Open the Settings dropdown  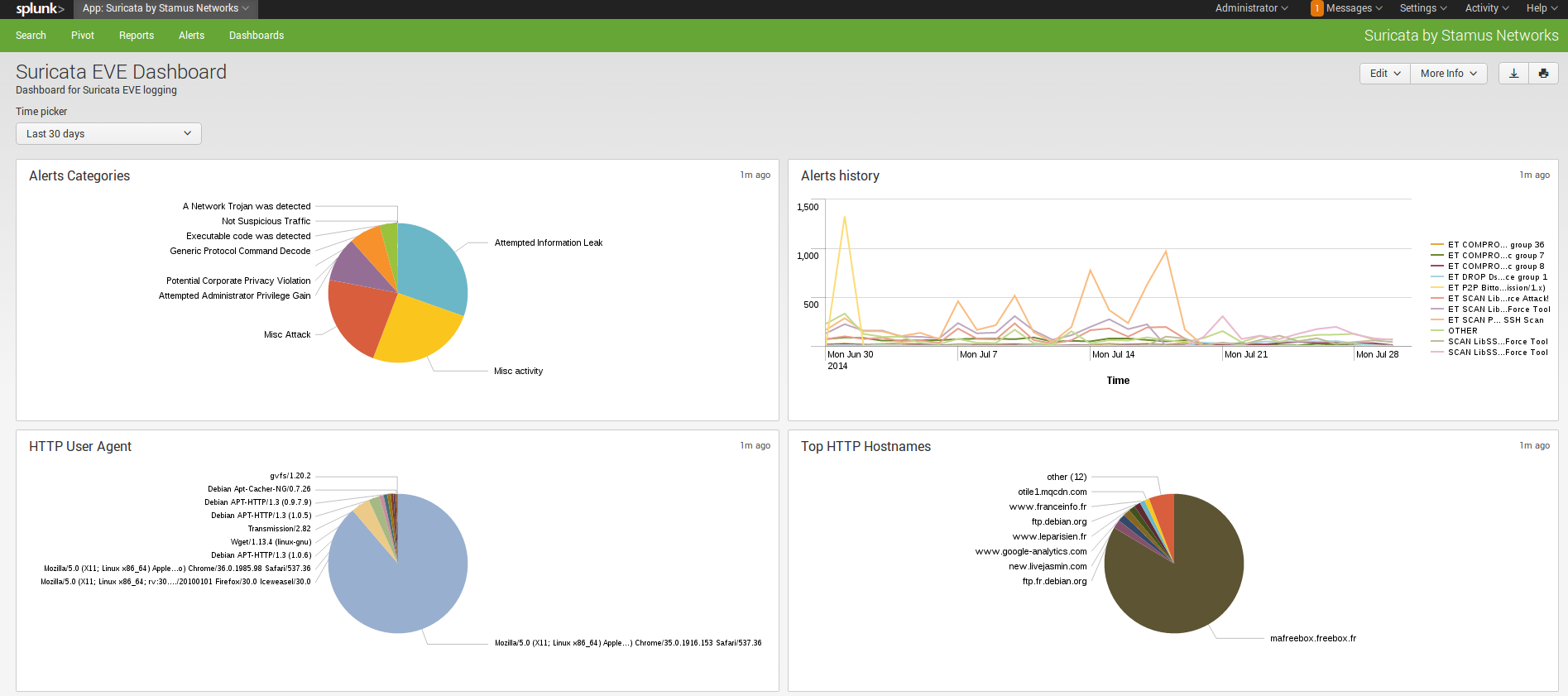tap(1423, 8)
